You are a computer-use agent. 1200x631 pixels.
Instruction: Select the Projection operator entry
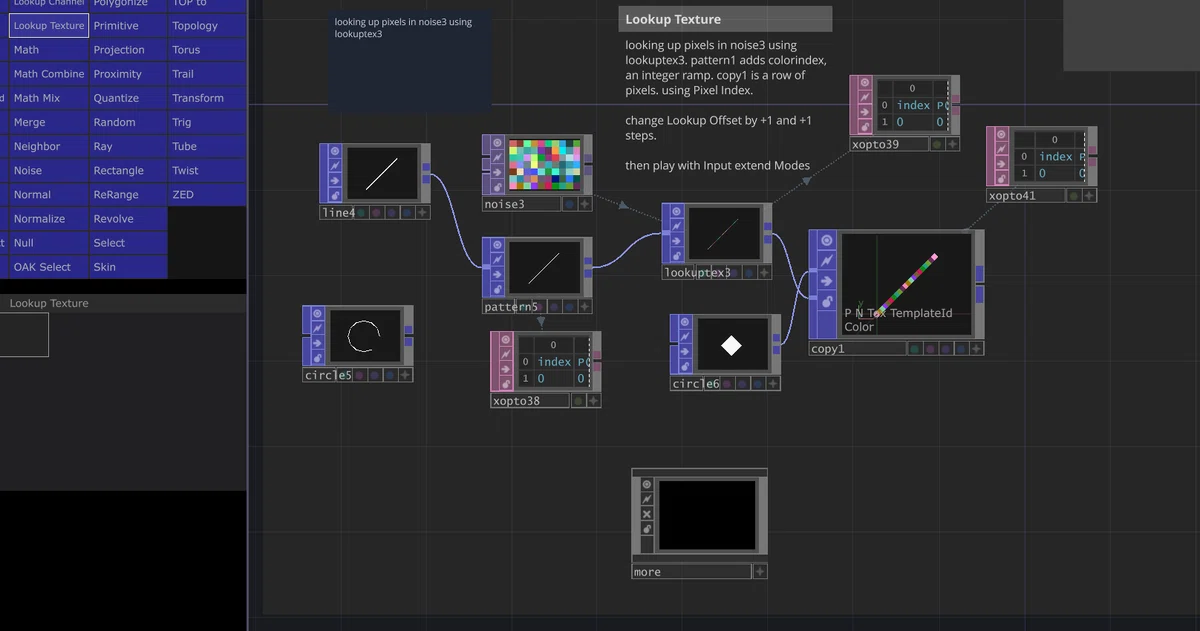(128, 50)
